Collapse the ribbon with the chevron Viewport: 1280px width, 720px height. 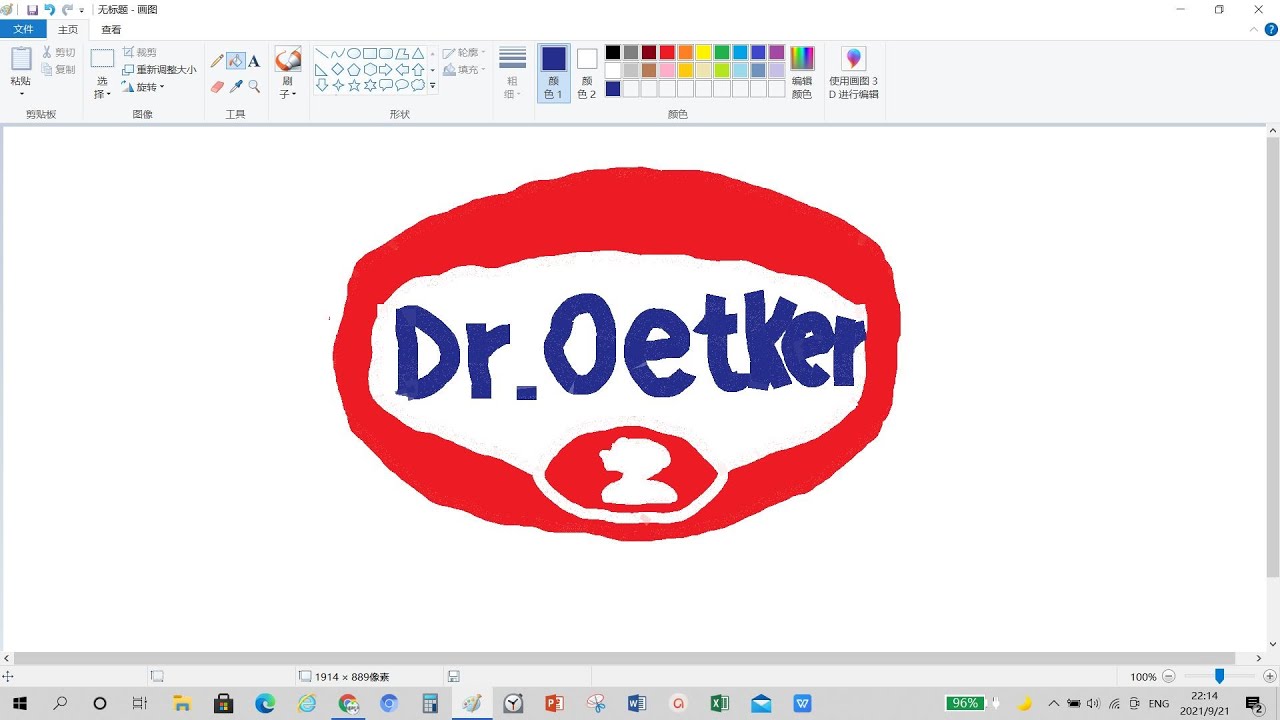pyautogui.click(x=1255, y=30)
